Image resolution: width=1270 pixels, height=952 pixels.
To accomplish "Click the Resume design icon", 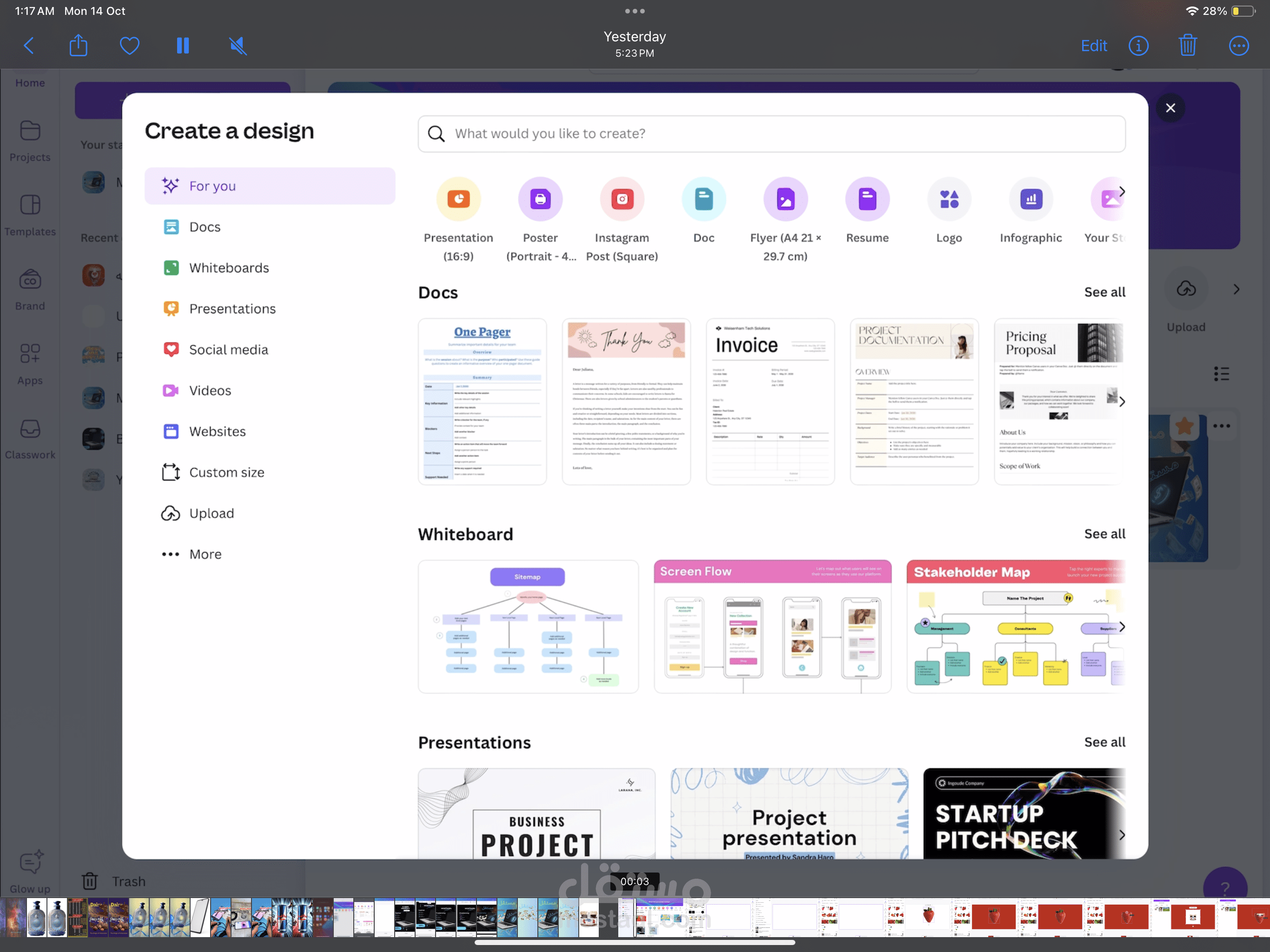I will [x=867, y=199].
